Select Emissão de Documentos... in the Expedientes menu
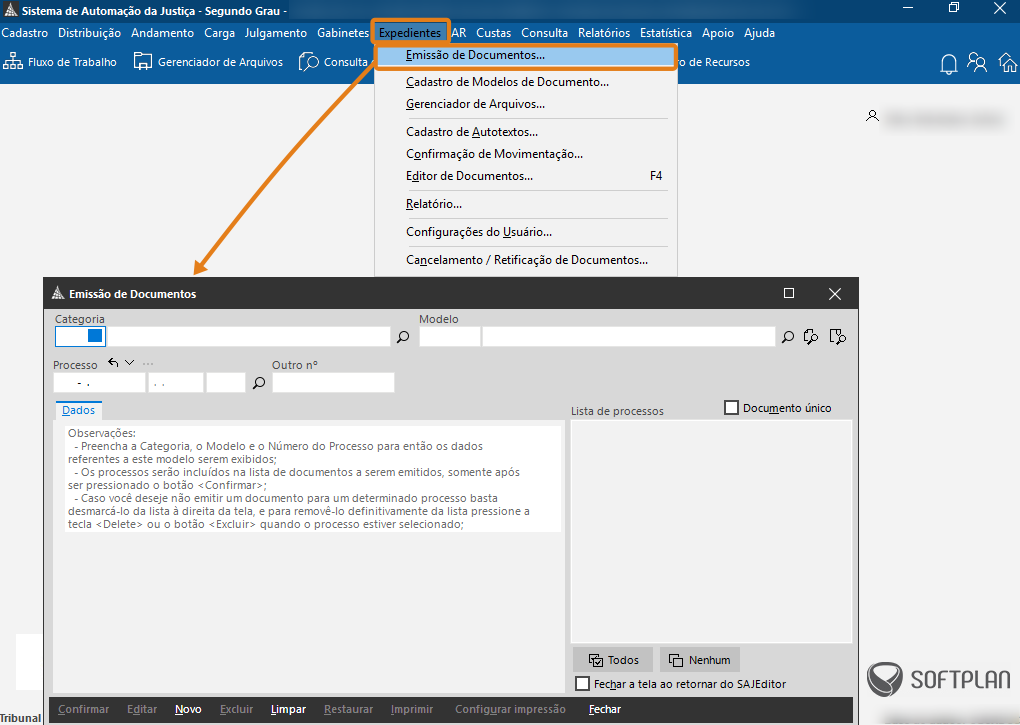The image size is (1020, 725). pos(526,55)
